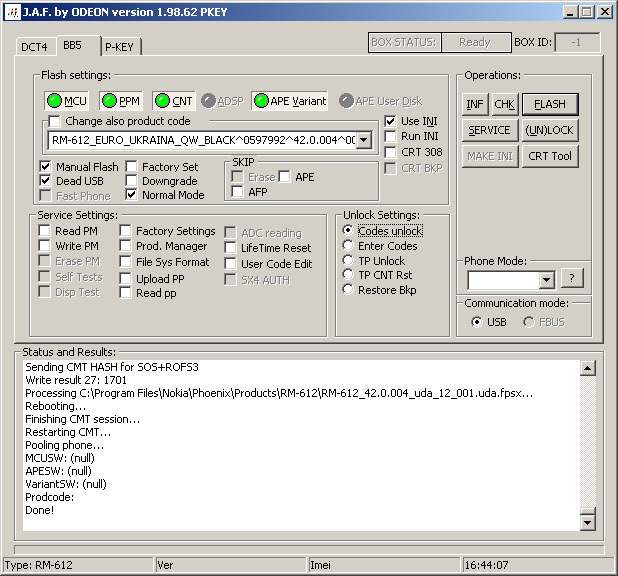618x576 pixels.
Task: Open the CRT Tool
Action: click(550, 156)
